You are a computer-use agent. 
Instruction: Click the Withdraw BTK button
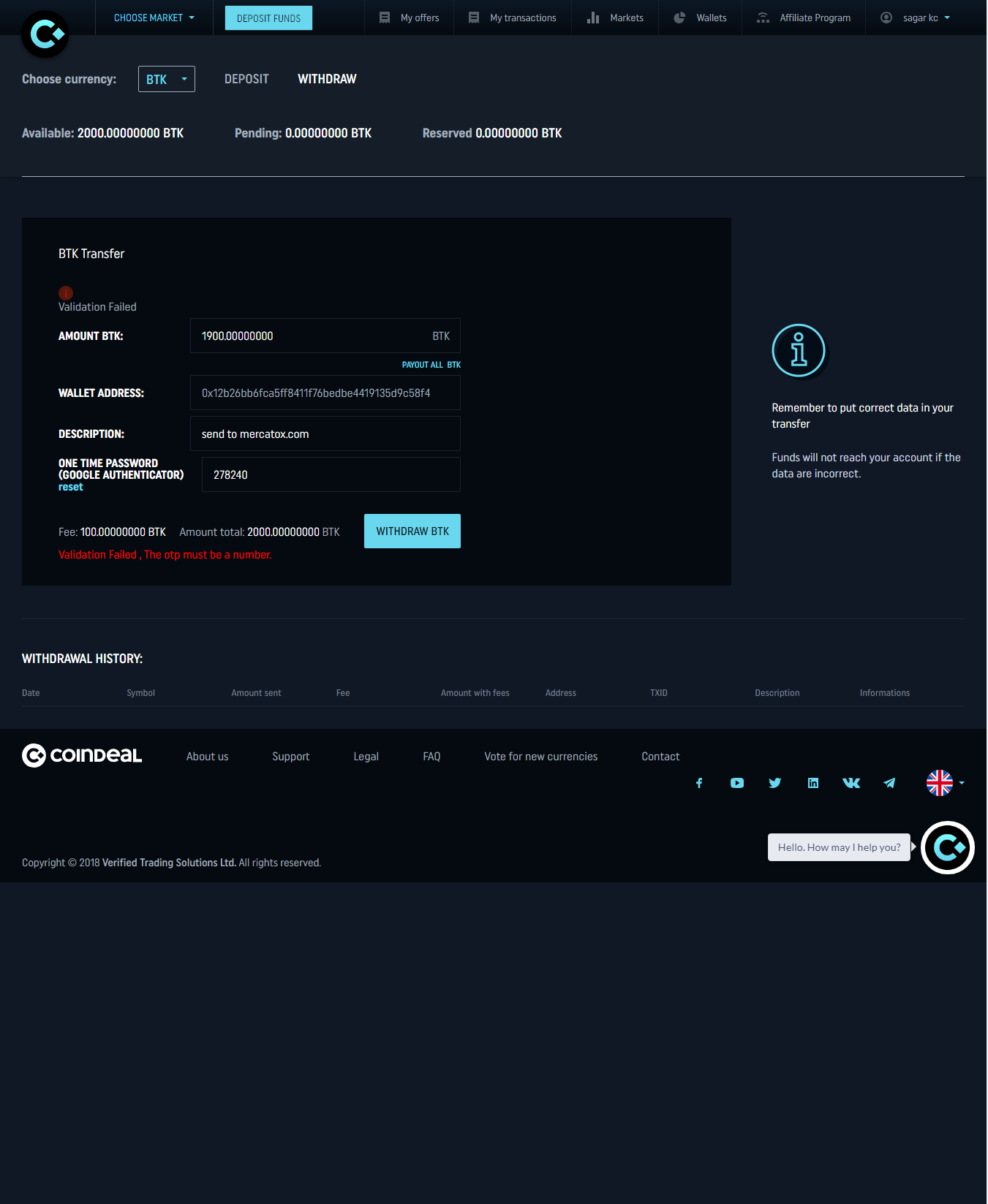[412, 531]
